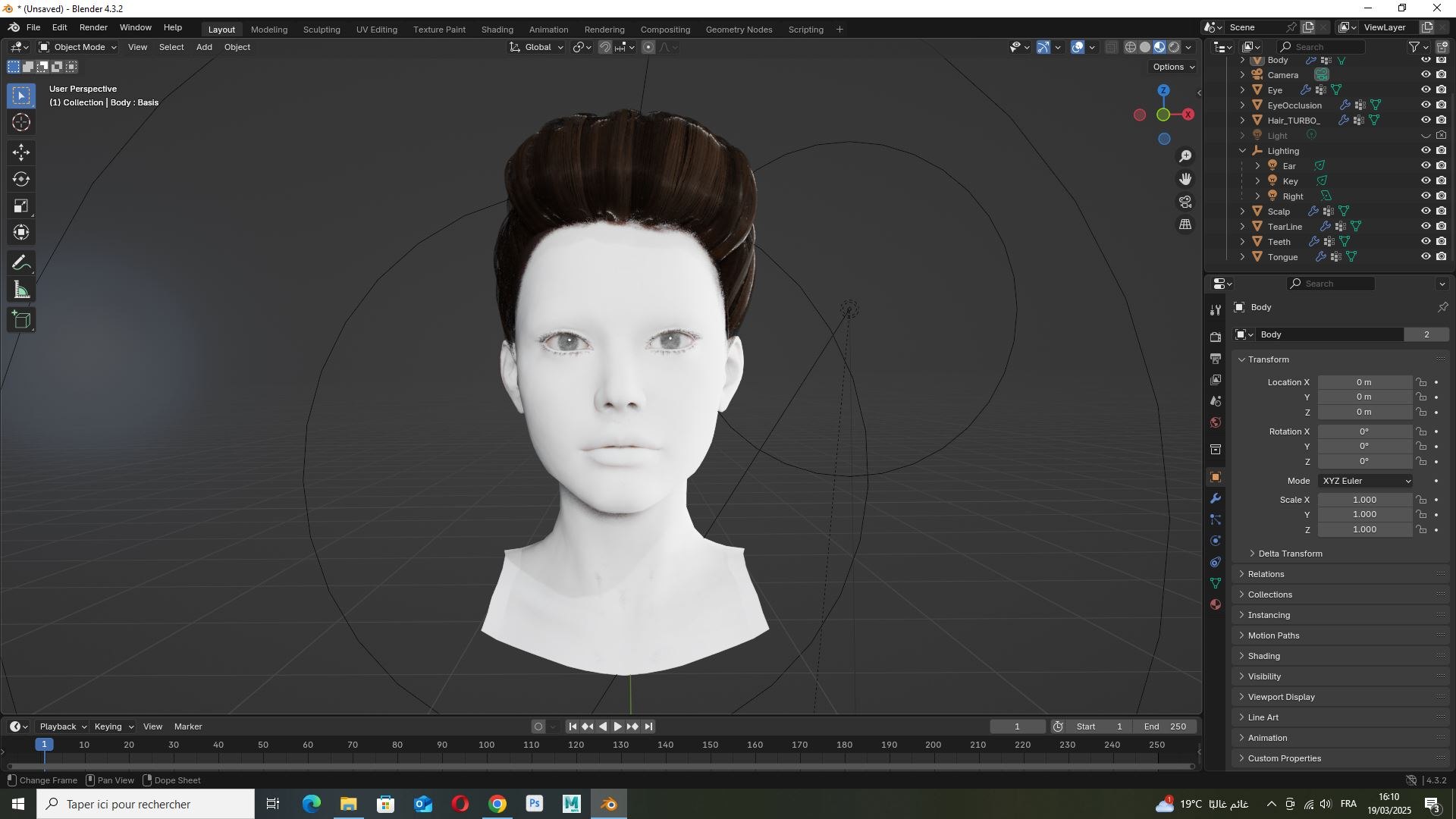The width and height of the screenshot is (1456, 819).
Task: Click the pan view hand icon
Action: (x=1185, y=179)
